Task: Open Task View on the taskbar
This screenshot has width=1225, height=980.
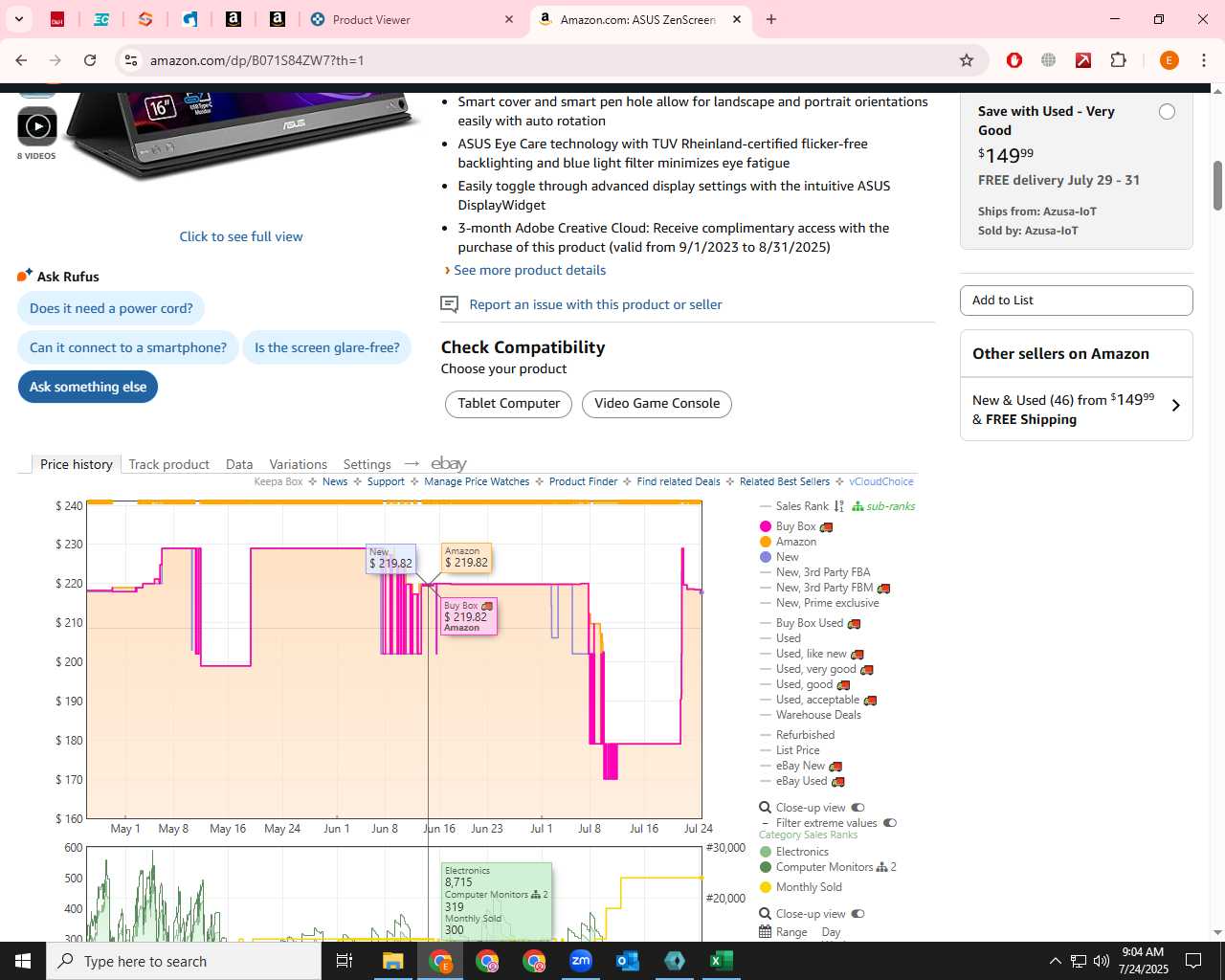Action: coord(345,961)
